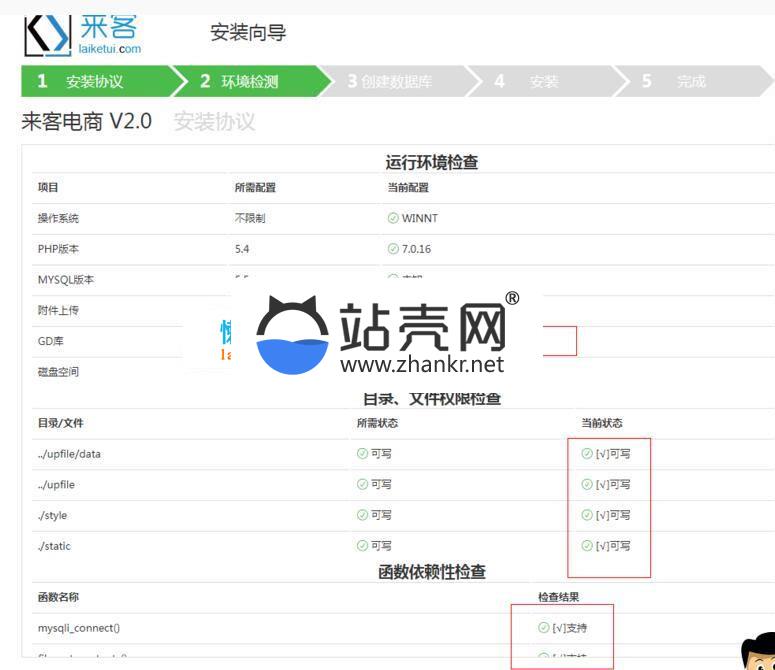Click the green check icon beside WINNT
This screenshot has height=670, width=775.
tap(393, 218)
